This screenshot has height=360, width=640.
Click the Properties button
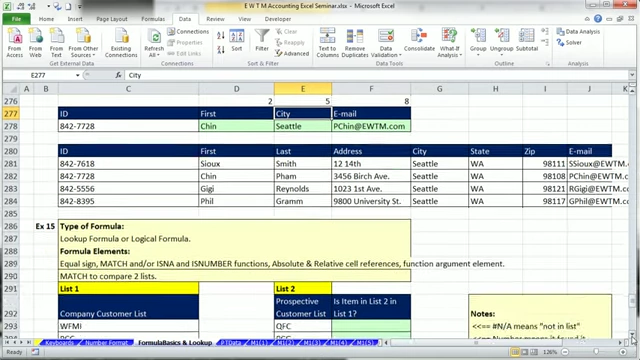point(185,42)
